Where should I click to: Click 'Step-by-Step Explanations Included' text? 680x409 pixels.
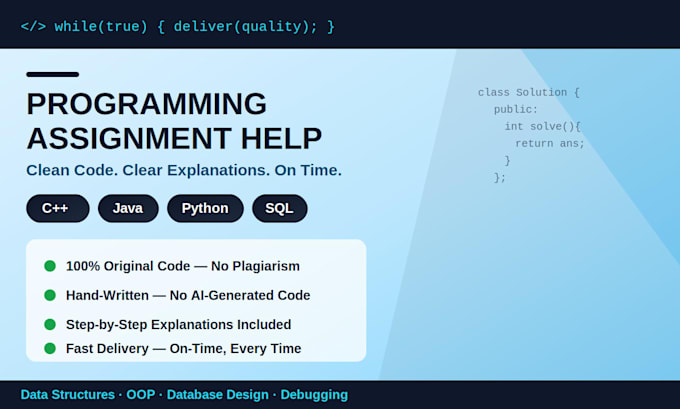178,324
